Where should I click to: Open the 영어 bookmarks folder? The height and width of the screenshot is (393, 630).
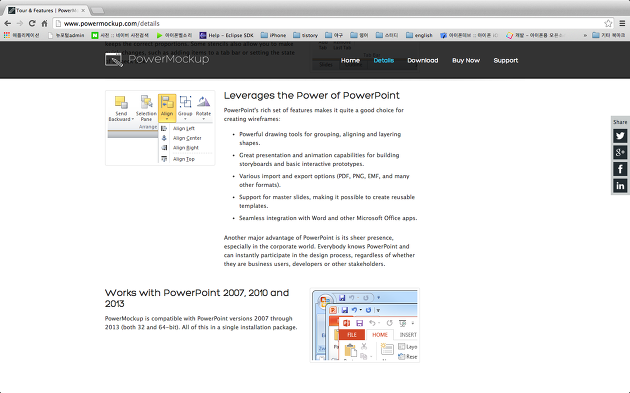pyautogui.click(x=359, y=35)
